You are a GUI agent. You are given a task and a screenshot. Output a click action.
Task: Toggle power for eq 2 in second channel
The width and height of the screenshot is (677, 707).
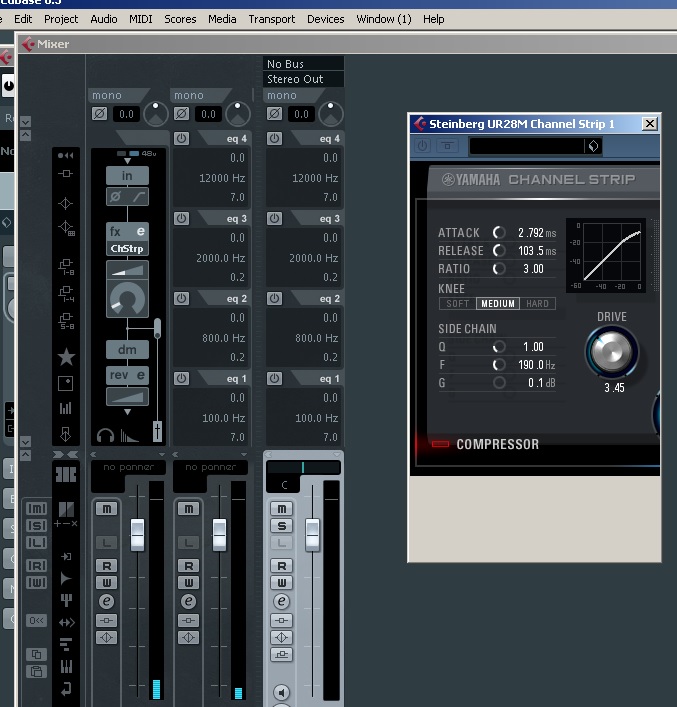[x=181, y=298]
